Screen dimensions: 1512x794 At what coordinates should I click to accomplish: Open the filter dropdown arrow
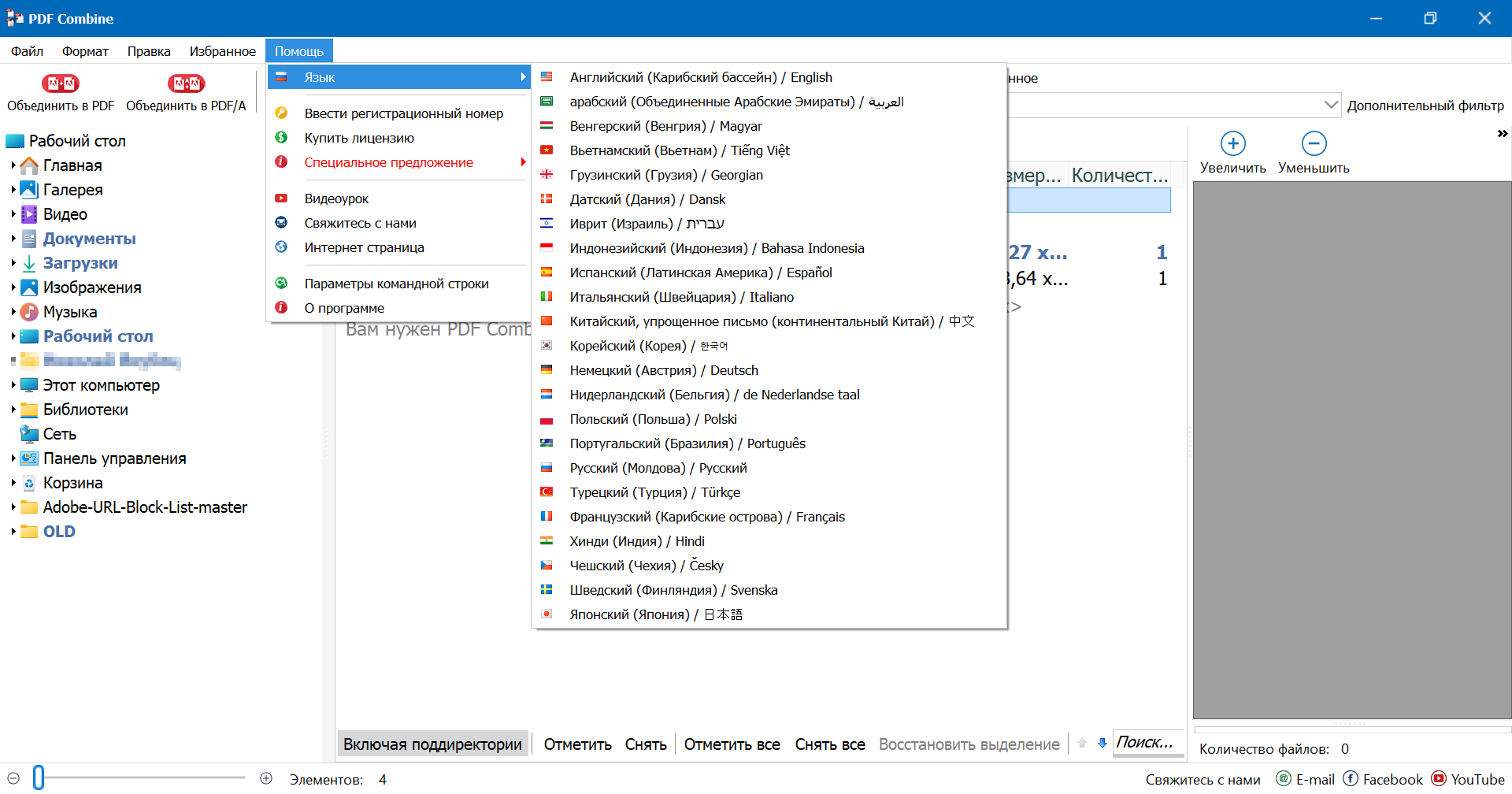click(1330, 105)
